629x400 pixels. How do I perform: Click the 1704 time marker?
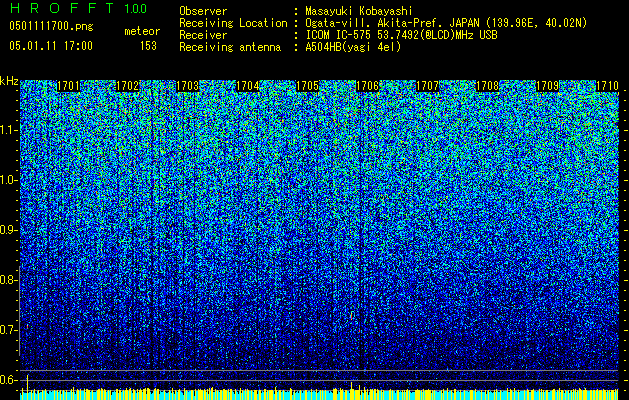pyautogui.click(x=248, y=86)
